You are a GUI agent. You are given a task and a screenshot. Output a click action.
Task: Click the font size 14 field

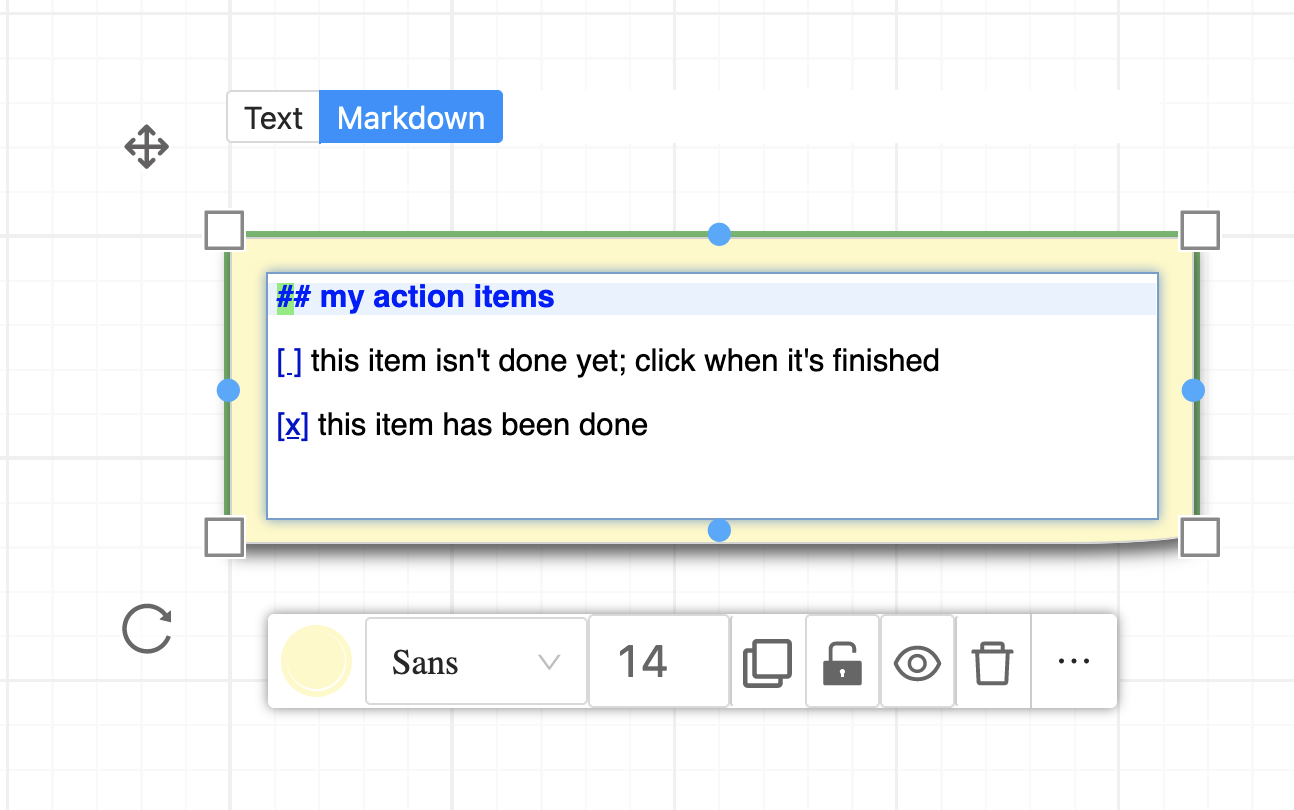(658, 662)
